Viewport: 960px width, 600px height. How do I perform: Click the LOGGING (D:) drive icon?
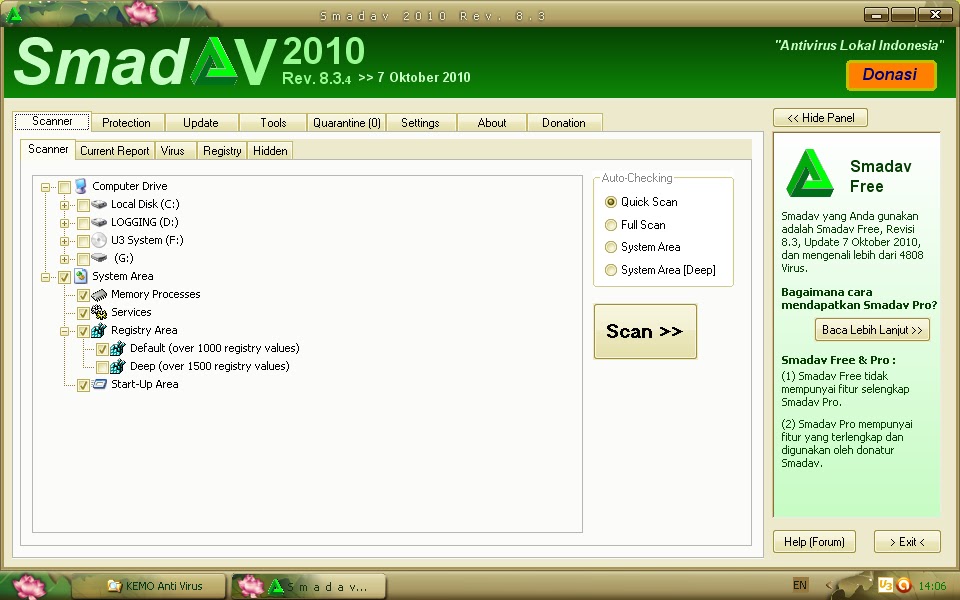99,222
